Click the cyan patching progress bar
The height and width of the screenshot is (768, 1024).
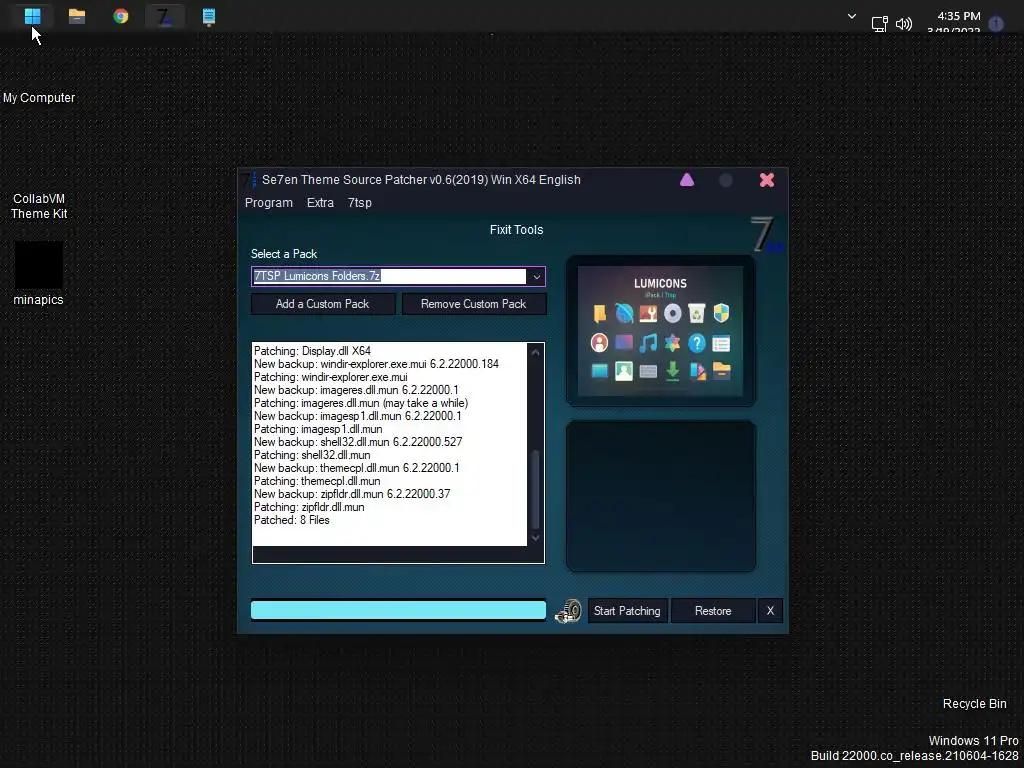pyautogui.click(x=398, y=611)
